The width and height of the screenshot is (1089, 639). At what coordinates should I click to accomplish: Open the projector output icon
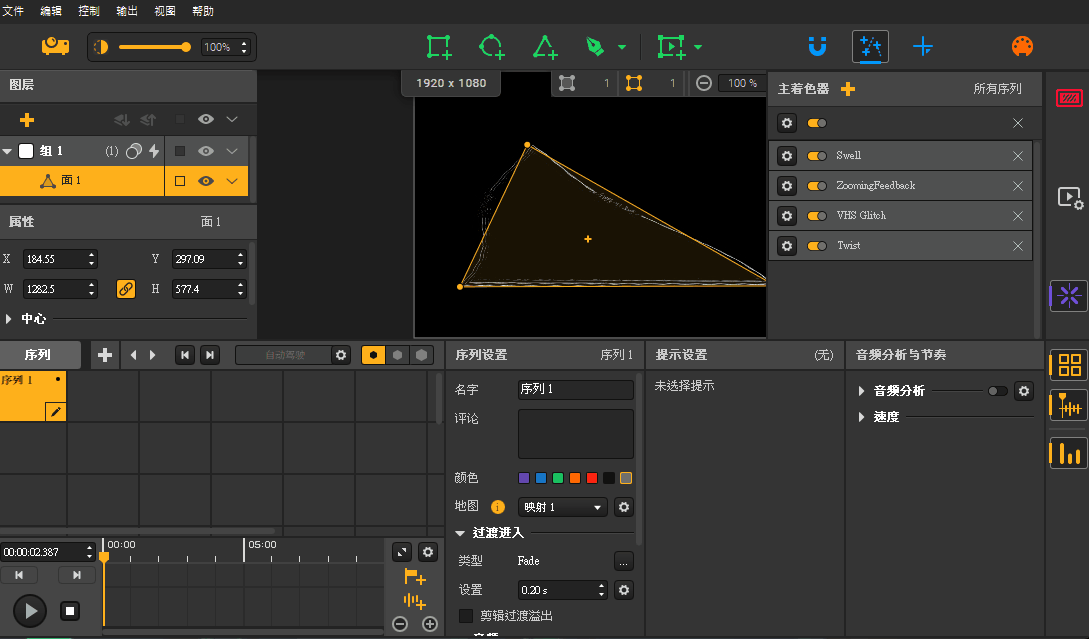tap(55, 47)
